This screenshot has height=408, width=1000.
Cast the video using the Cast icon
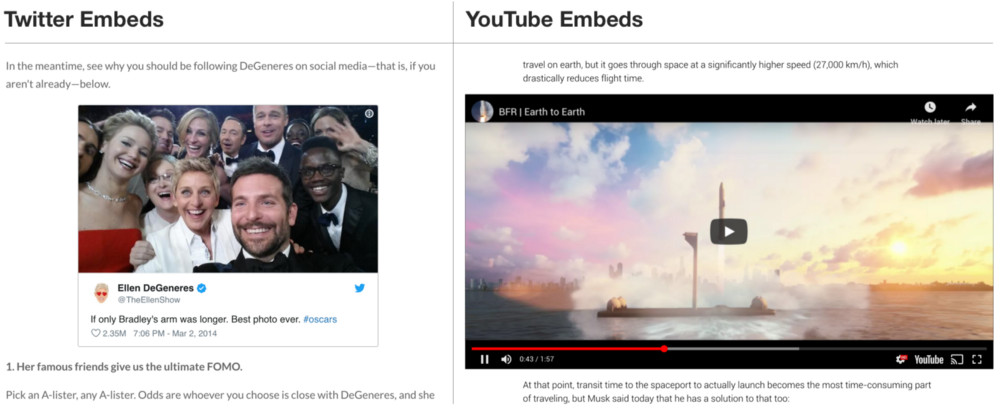[957, 360]
